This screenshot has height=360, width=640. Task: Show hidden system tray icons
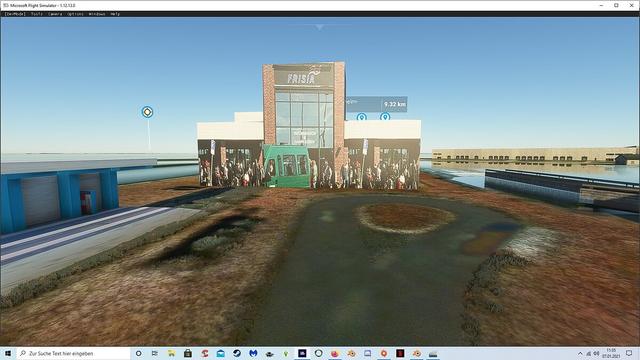(580, 353)
